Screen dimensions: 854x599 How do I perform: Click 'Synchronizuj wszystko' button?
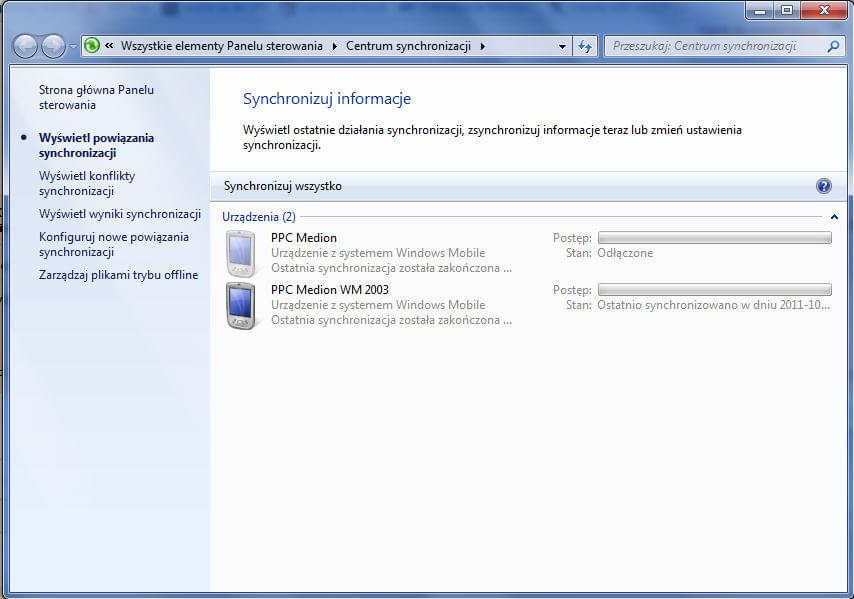point(283,186)
